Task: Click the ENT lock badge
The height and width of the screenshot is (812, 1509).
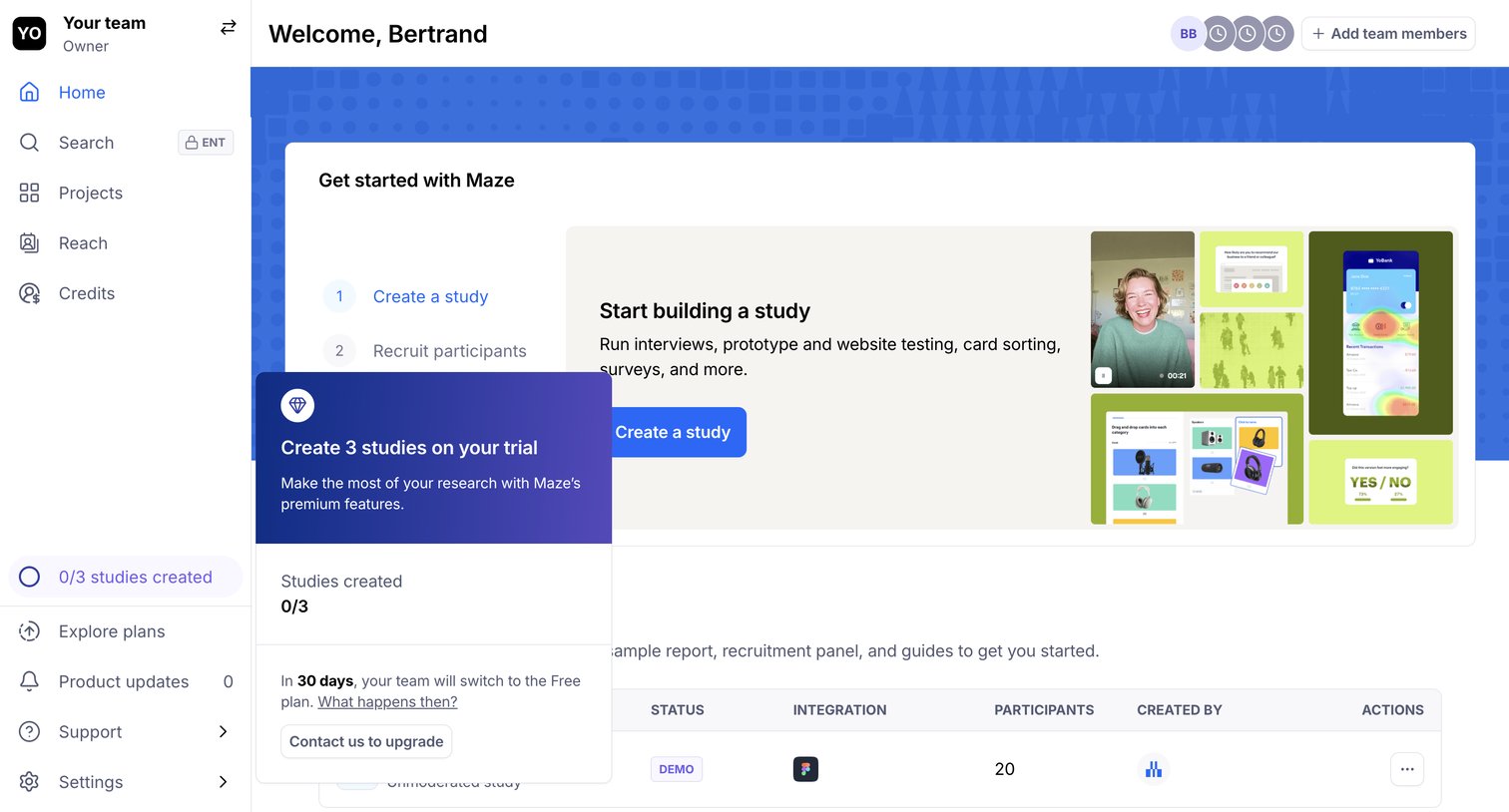Action: click(206, 143)
